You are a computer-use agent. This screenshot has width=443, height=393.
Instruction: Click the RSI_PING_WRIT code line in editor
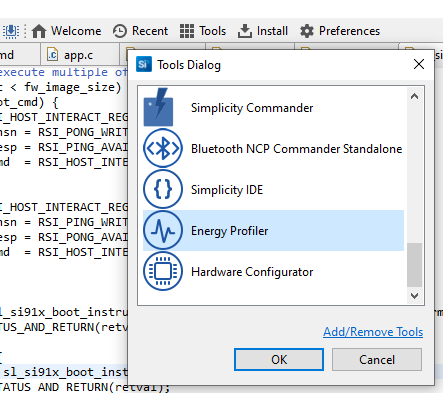(63, 222)
